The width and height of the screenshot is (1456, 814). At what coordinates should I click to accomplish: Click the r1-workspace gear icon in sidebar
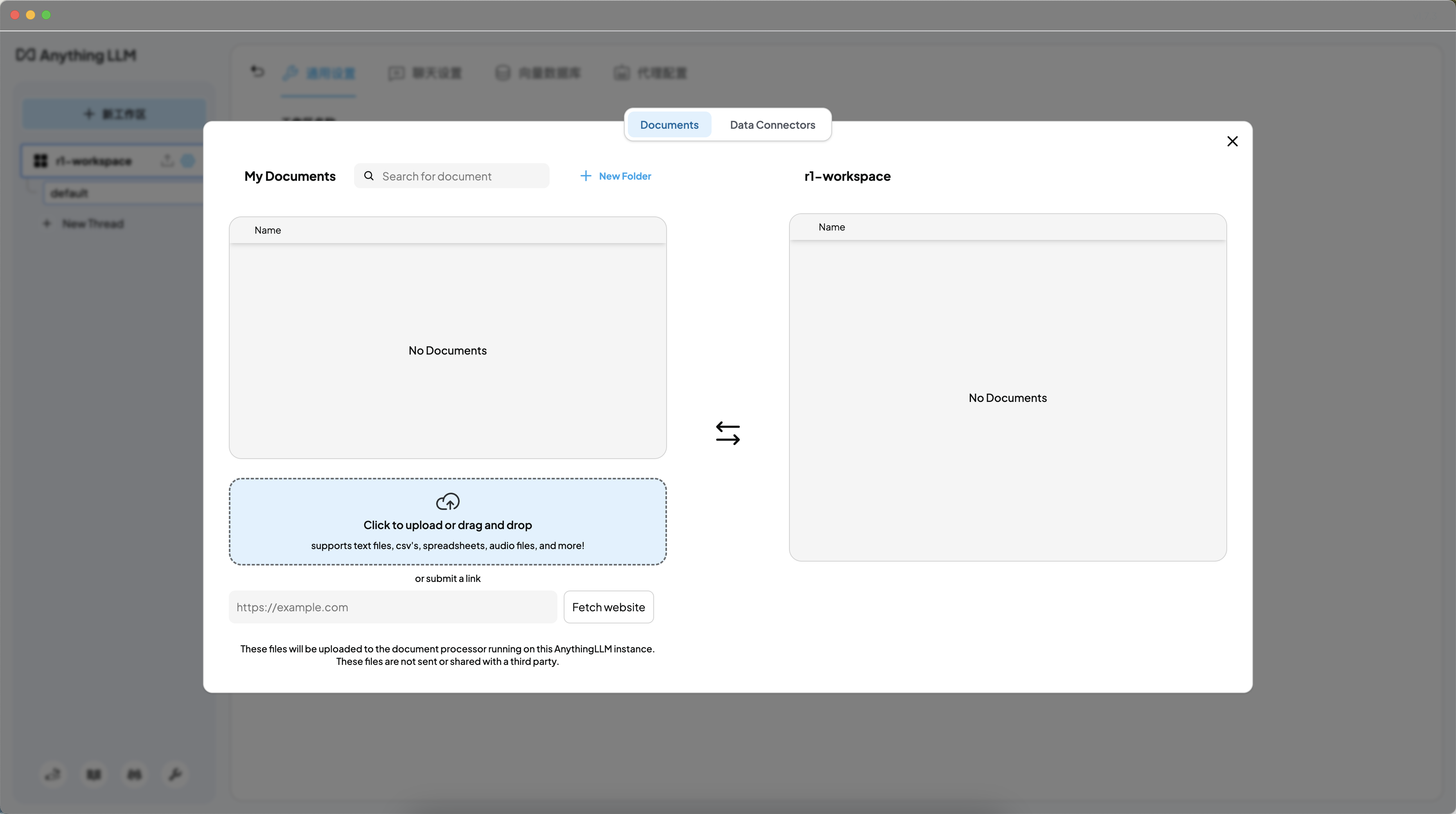click(x=188, y=160)
